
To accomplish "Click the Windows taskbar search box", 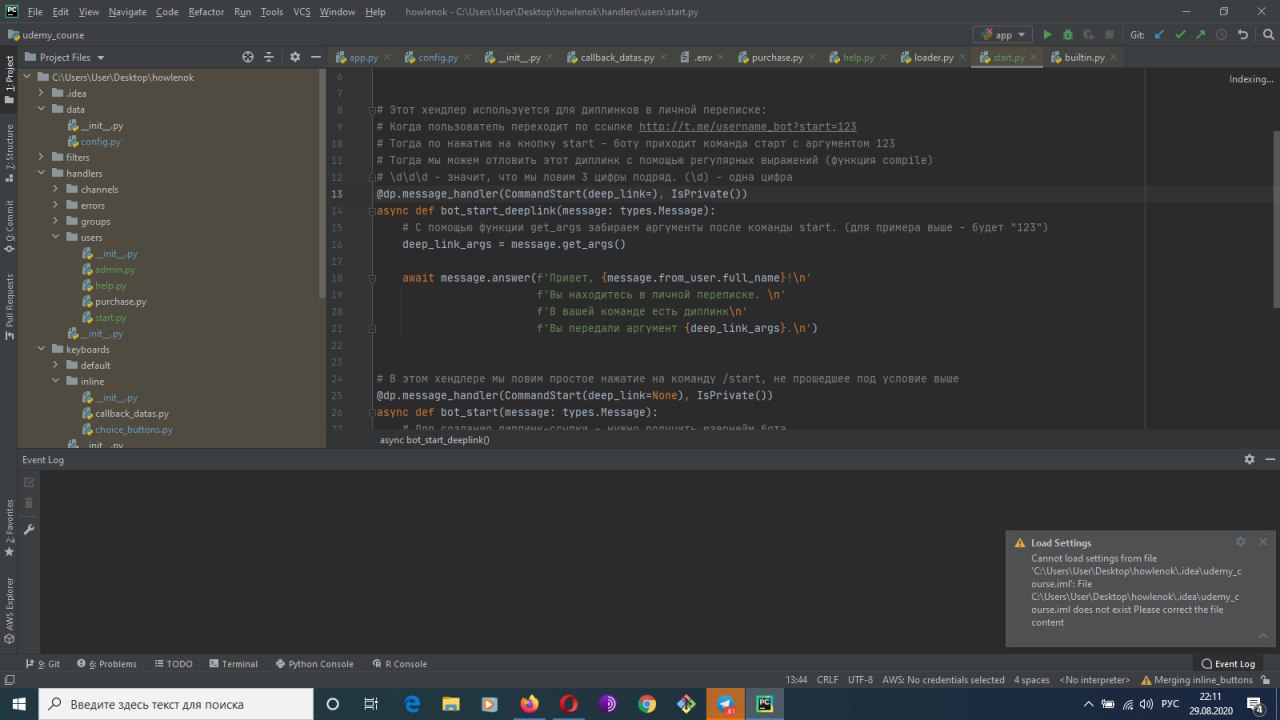I will (x=175, y=704).
